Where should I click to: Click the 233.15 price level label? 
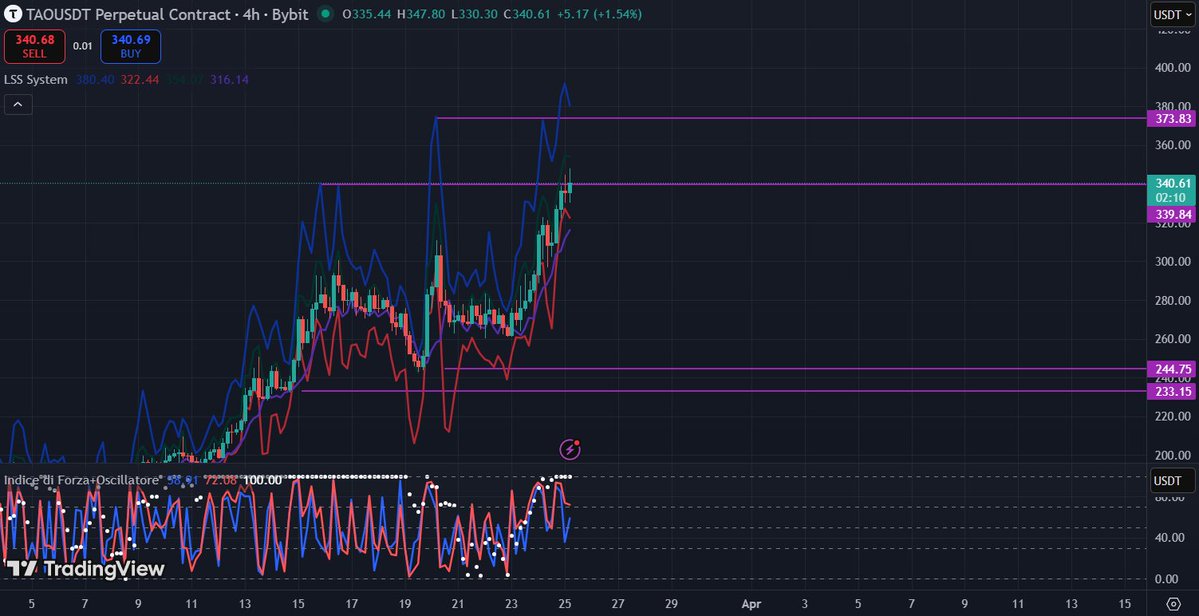[x=1172, y=391]
